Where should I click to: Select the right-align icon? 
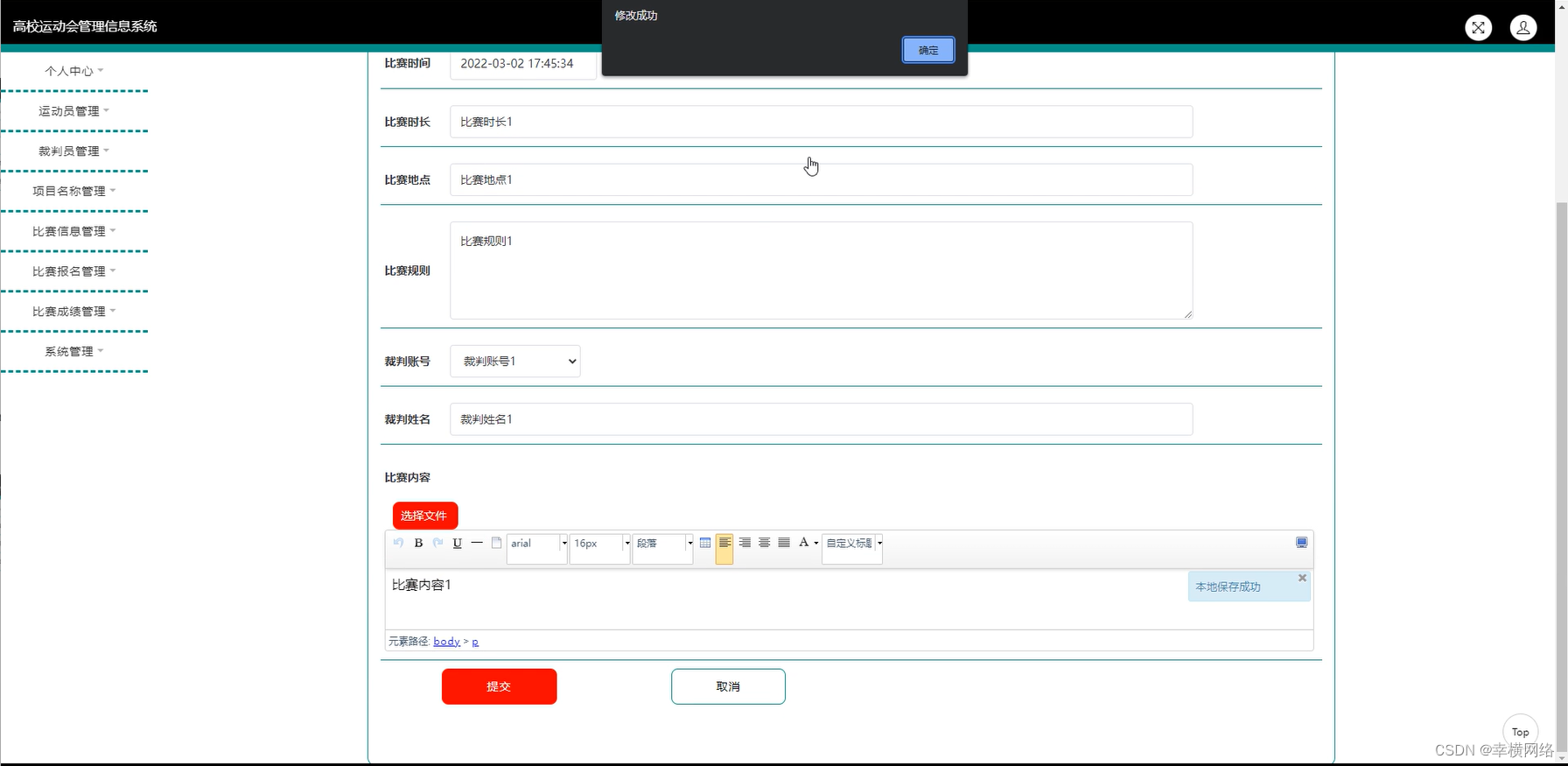(745, 543)
